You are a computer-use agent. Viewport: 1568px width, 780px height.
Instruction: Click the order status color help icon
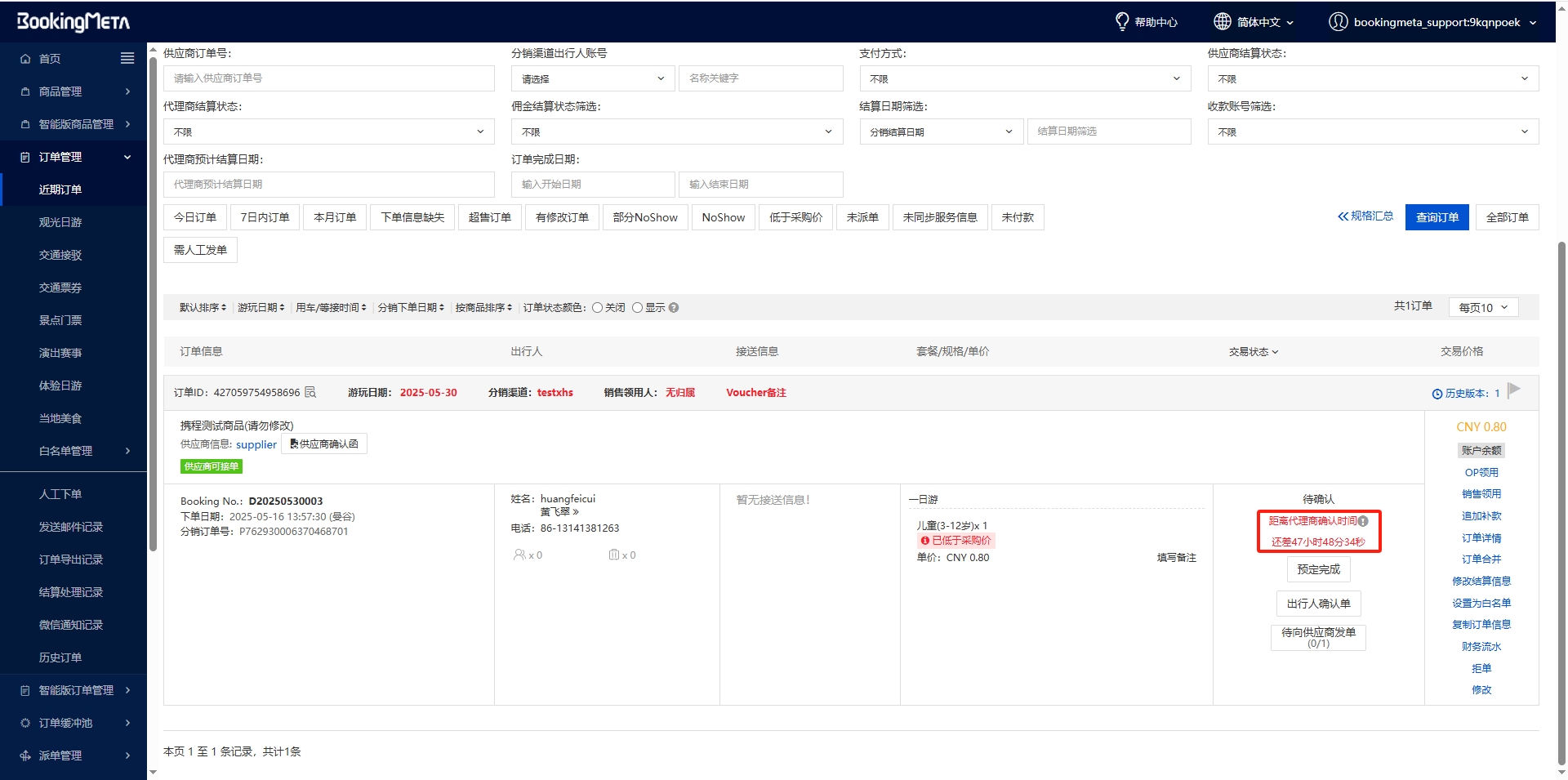674,308
